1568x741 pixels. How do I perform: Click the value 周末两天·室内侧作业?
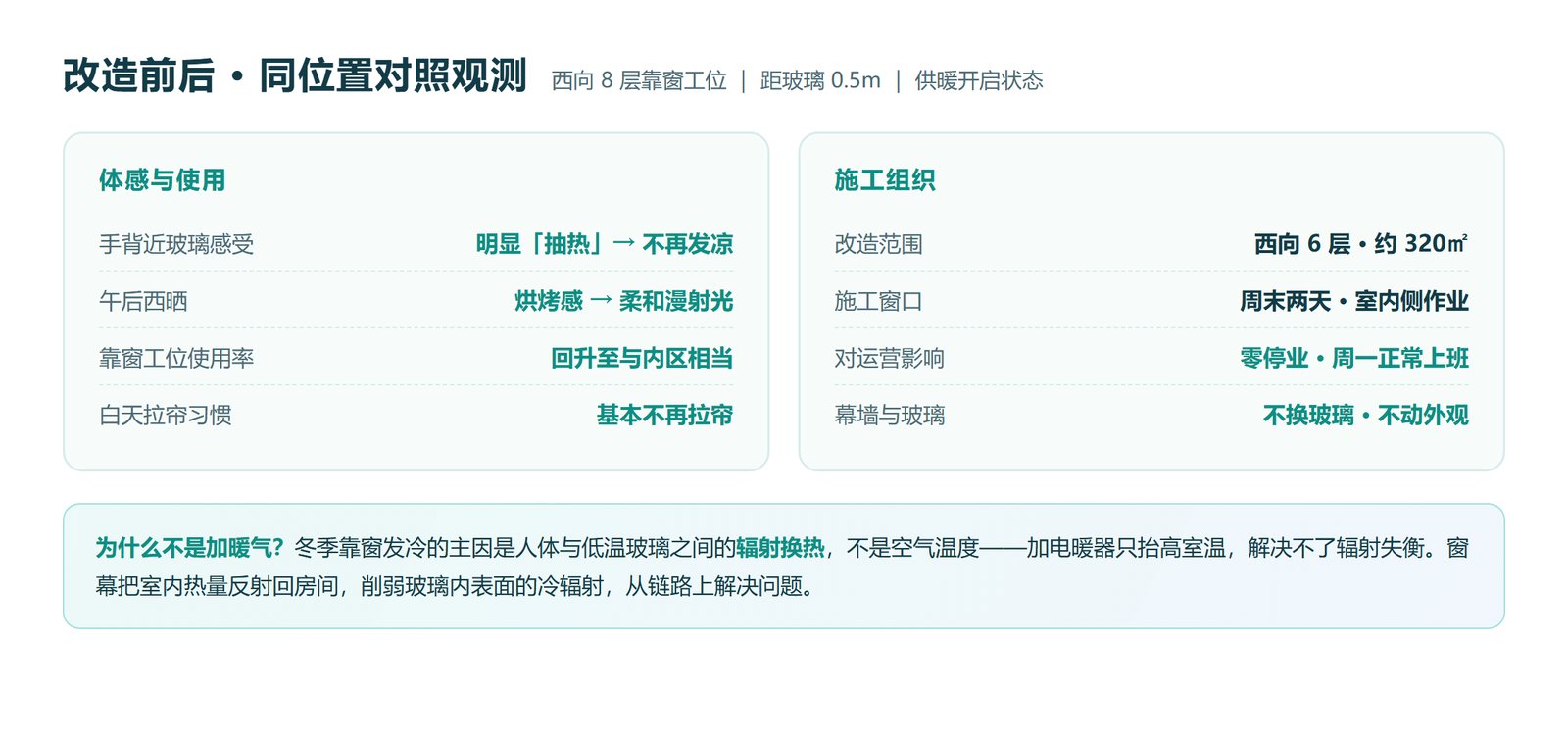pyautogui.click(x=1354, y=301)
